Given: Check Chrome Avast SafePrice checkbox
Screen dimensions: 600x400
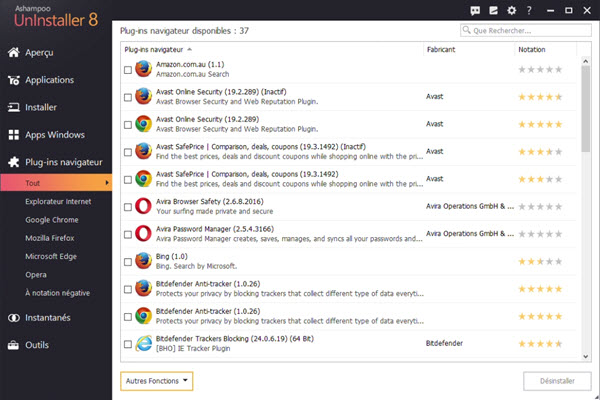Looking at the screenshot, I should tap(128, 180).
